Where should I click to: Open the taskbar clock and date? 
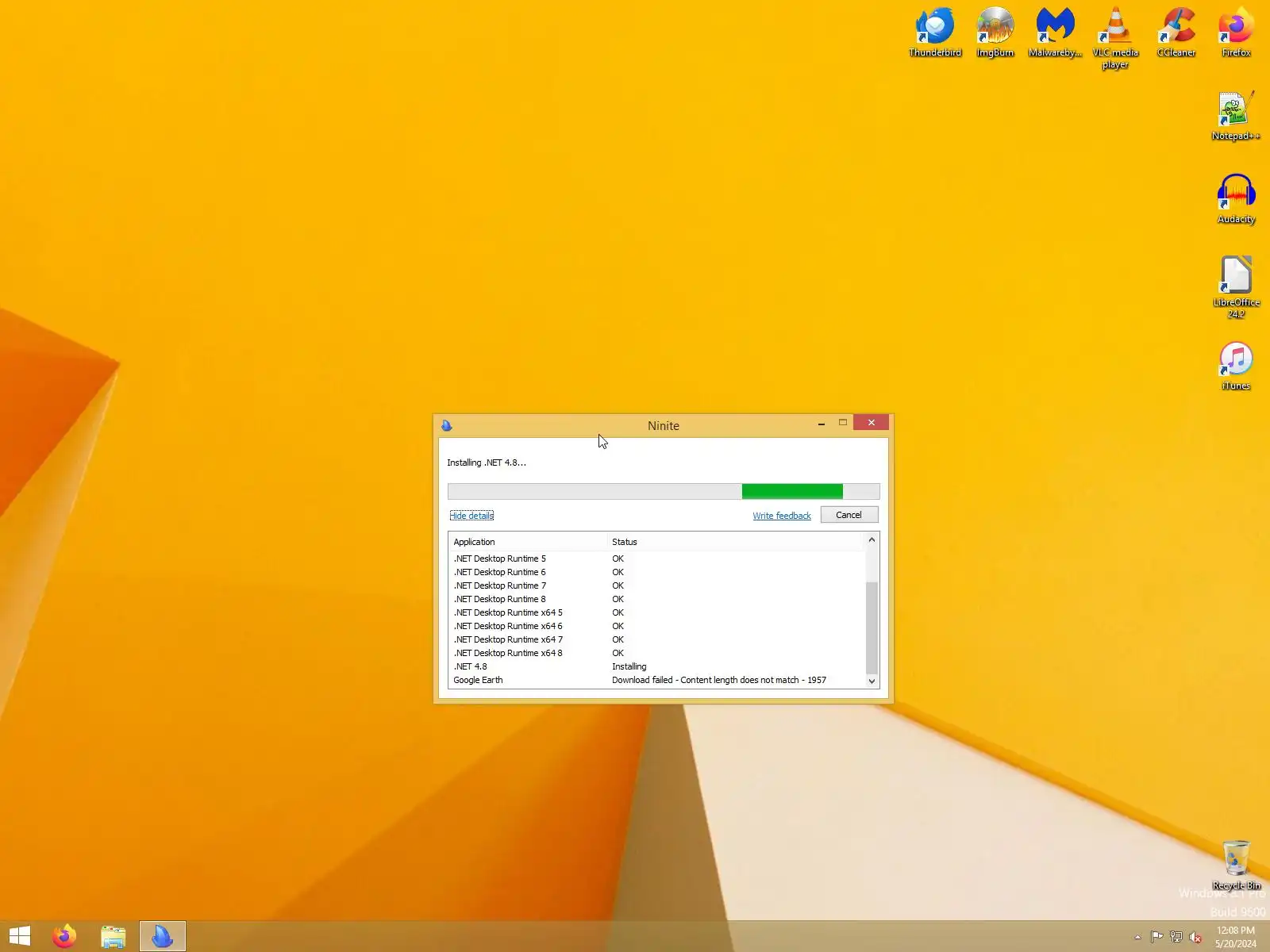point(1236,937)
